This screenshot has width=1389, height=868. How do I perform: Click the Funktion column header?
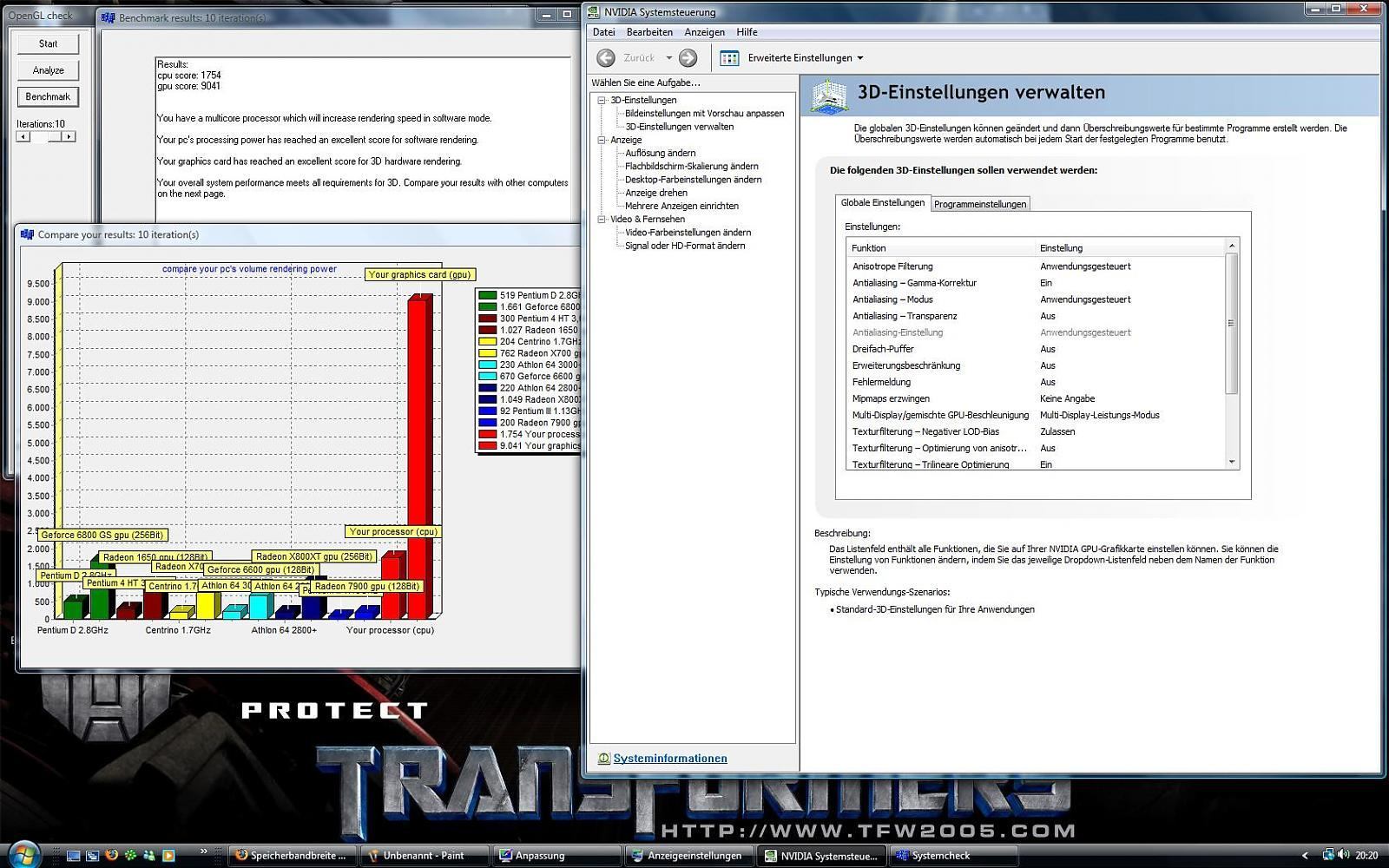tap(941, 248)
